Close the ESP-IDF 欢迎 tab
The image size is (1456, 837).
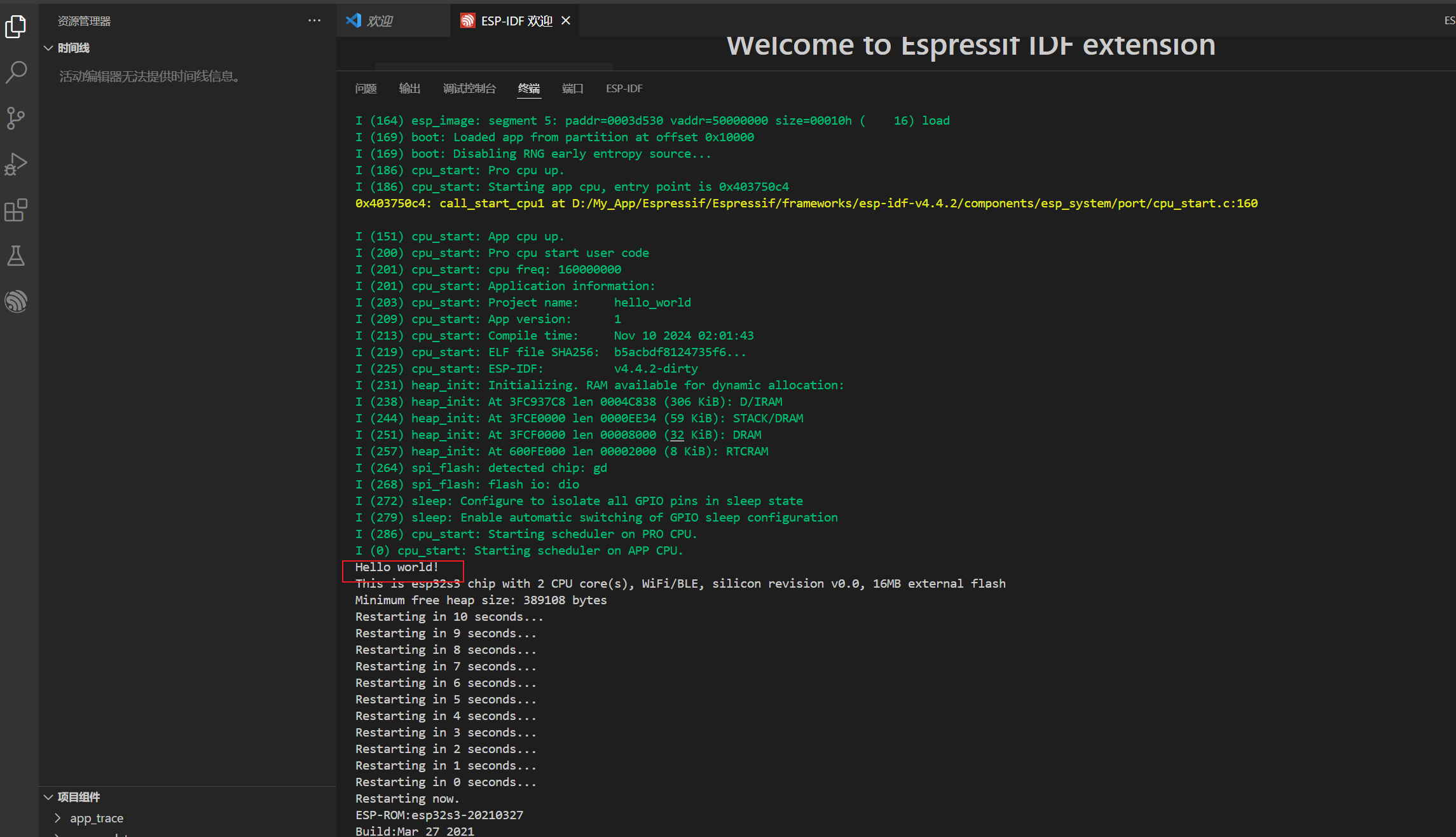566,21
